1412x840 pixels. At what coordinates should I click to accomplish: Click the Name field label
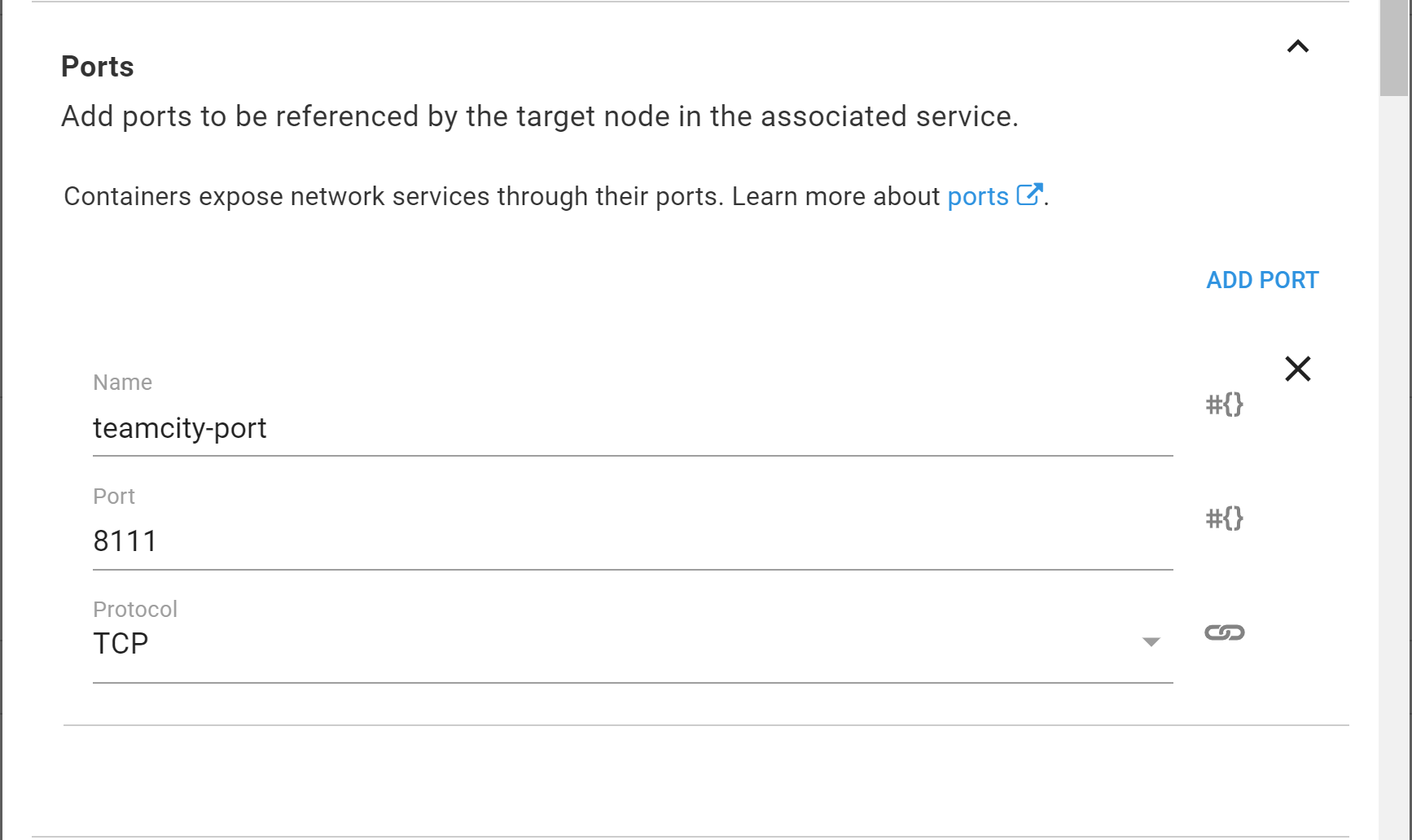click(x=122, y=383)
